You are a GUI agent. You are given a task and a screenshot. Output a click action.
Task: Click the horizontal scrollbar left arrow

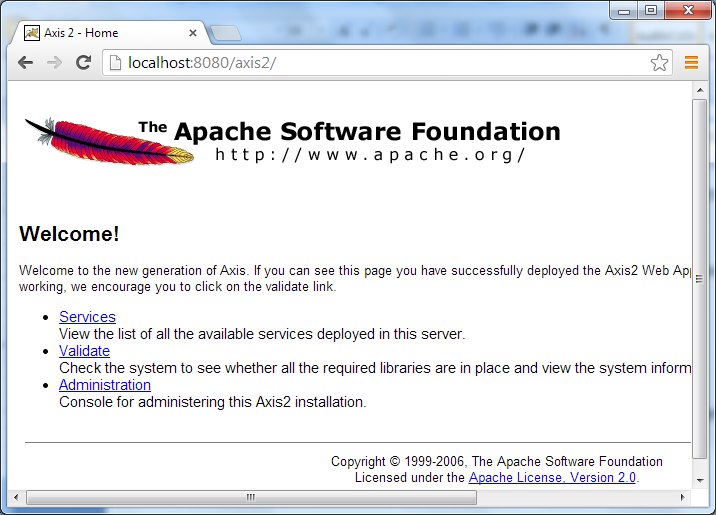pos(16,497)
